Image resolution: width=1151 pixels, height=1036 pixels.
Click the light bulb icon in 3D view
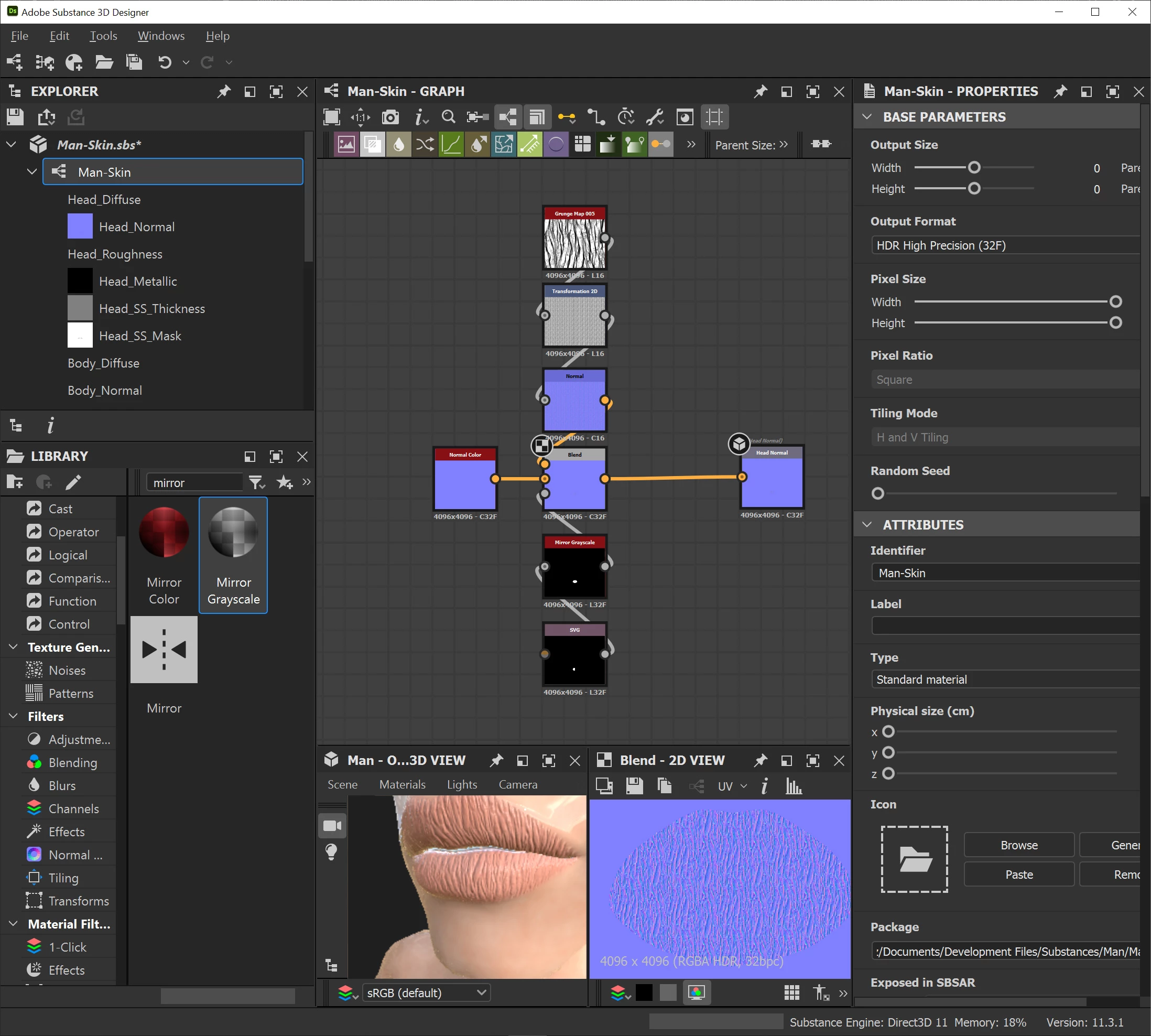point(331,852)
